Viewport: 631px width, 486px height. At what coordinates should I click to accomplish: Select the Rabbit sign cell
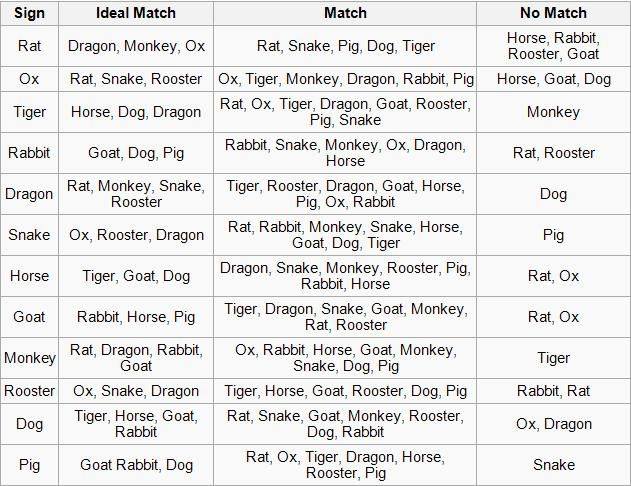(x=29, y=153)
